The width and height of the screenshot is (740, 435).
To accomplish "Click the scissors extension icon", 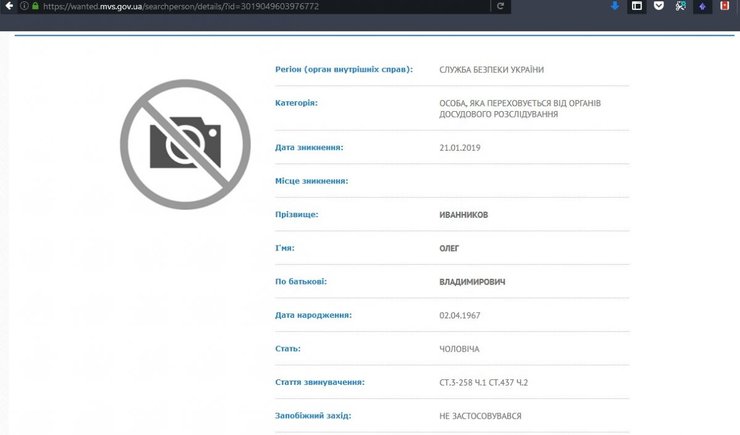I will 680,6.
